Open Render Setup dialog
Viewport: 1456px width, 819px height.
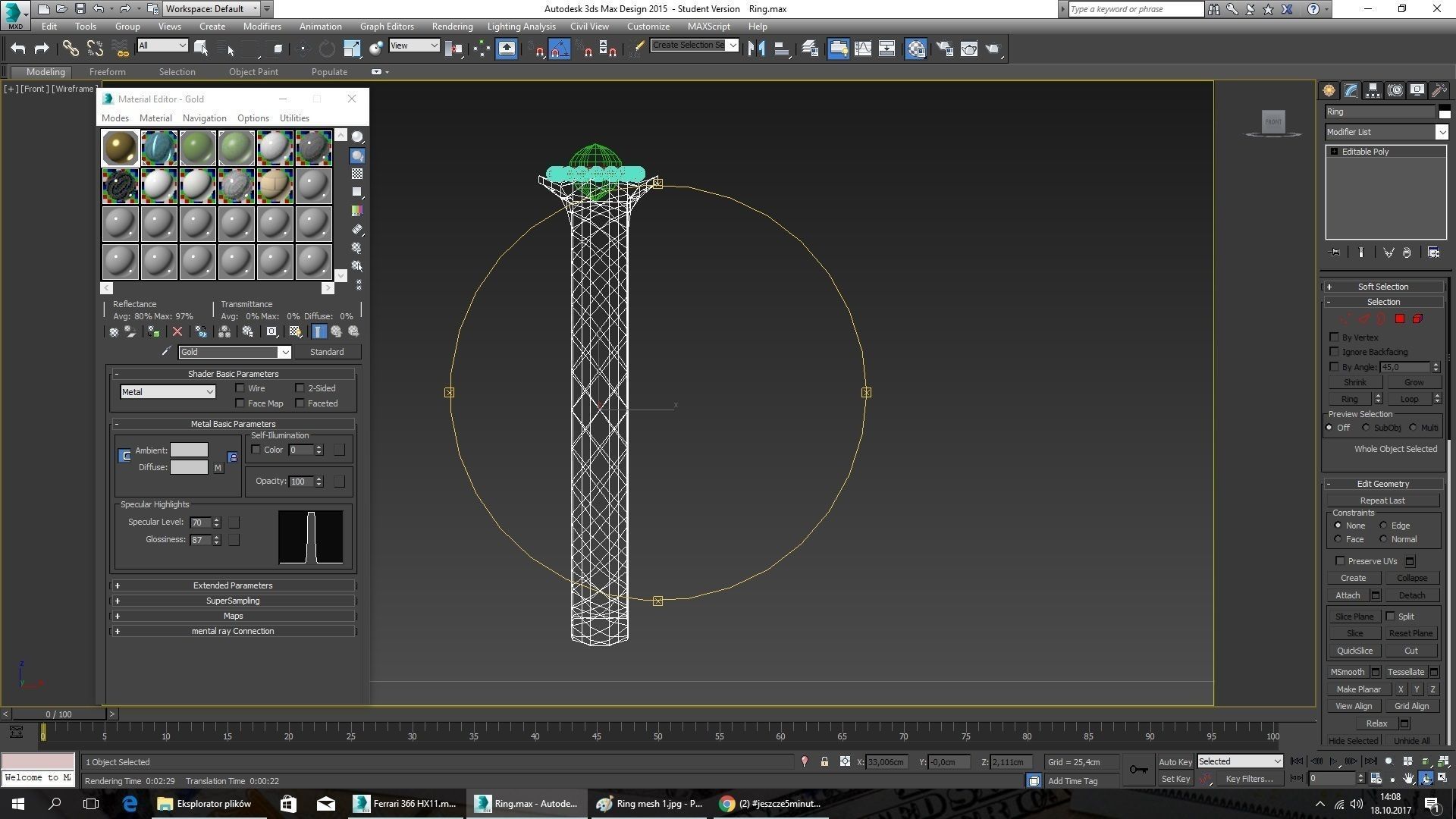point(944,49)
